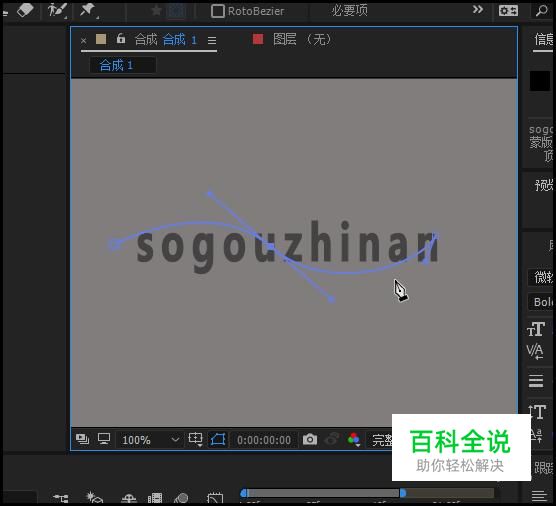The width and height of the screenshot is (556, 506).
Task: Open the search help magnifier
Action: point(541,11)
